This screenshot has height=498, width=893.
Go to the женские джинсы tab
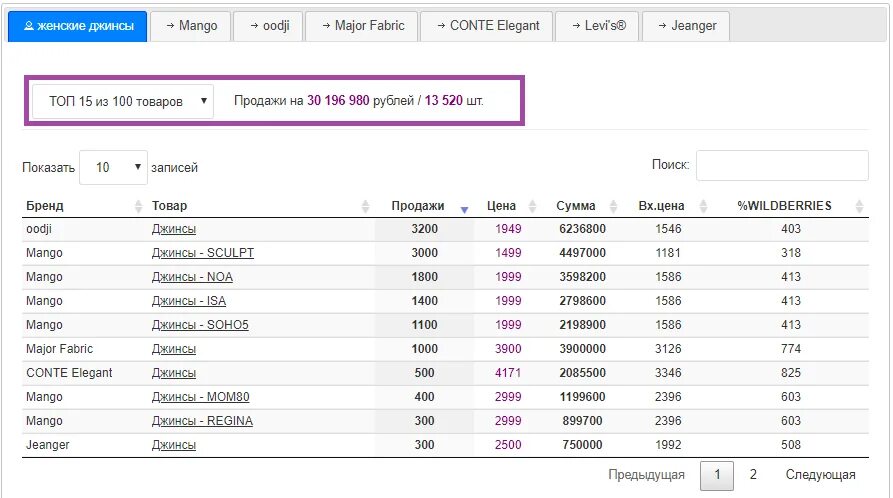pos(78,26)
